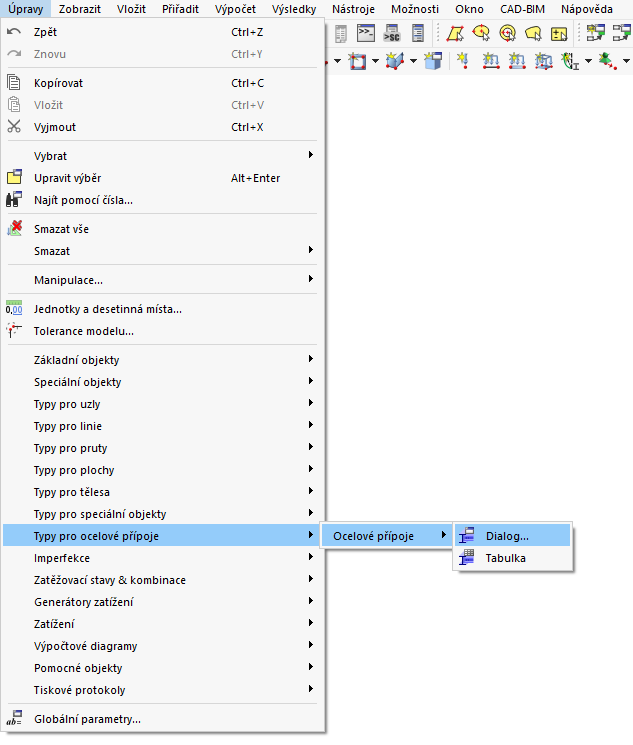This screenshot has width=633, height=745.
Task: Click the undo arrow icon beside Zpět
Action: (14, 32)
